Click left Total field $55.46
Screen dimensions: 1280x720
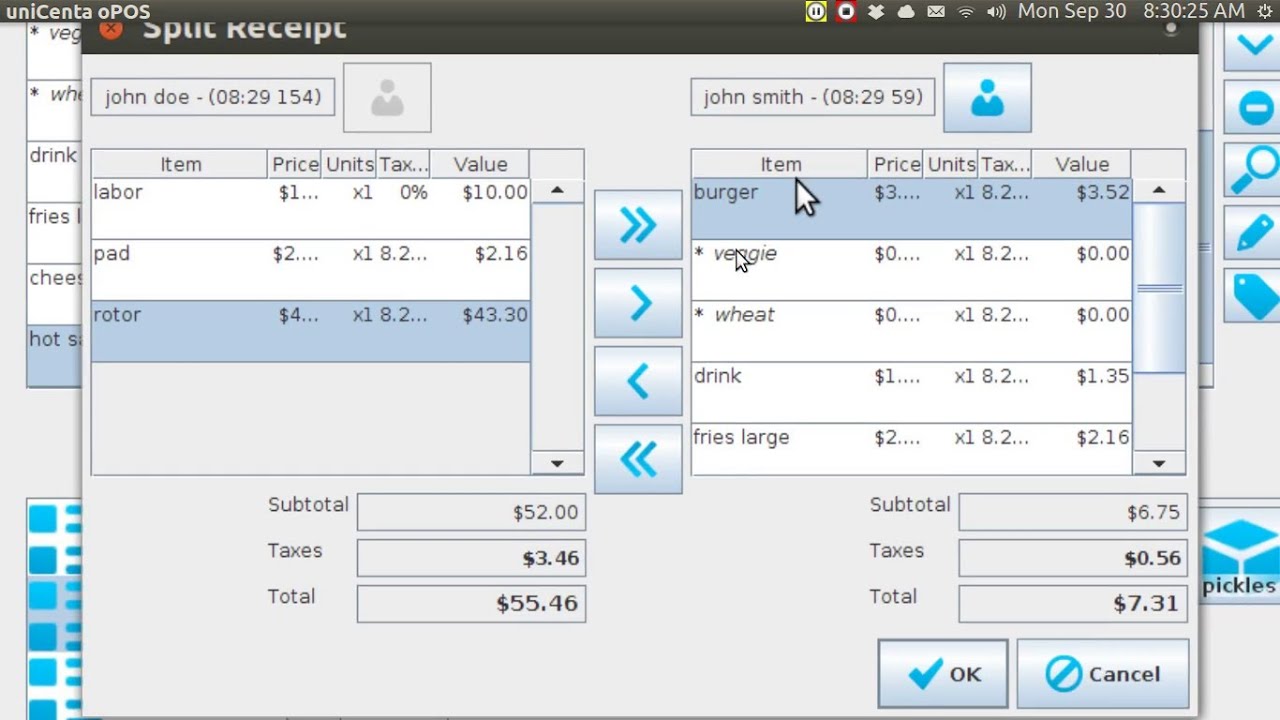pyautogui.click(x=471, y=603)
